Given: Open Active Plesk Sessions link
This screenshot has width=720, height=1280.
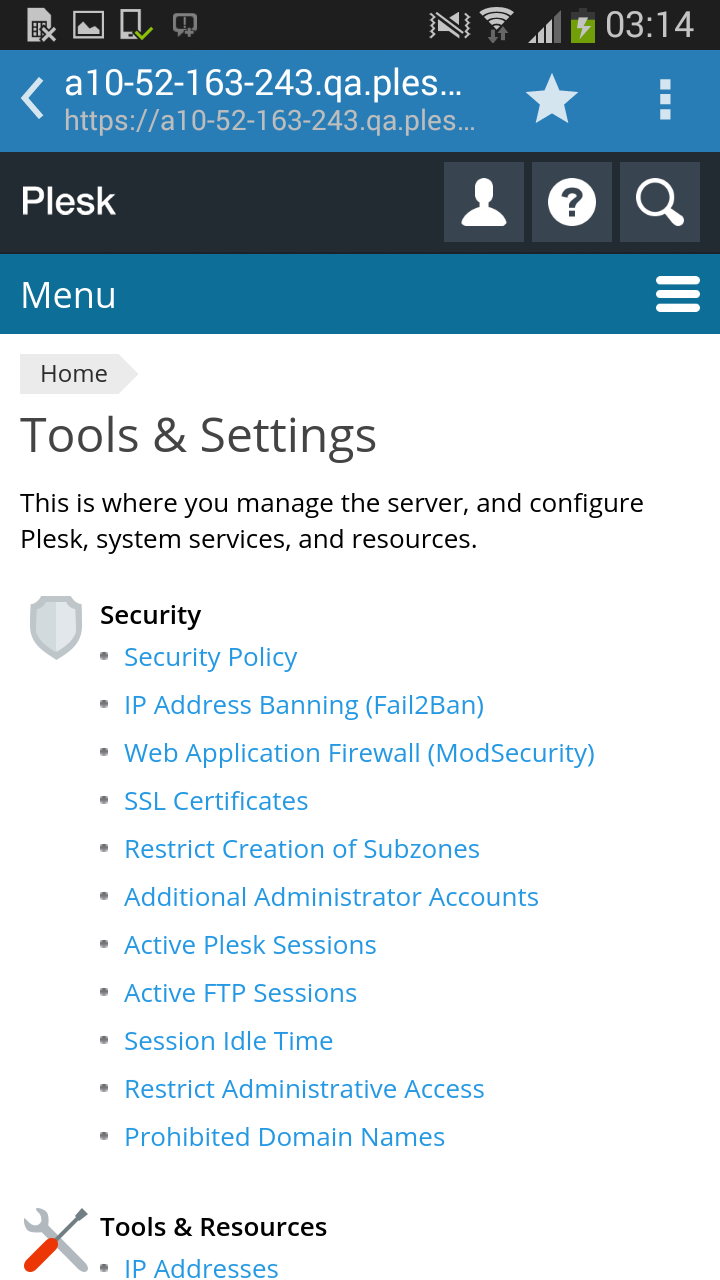Looking at the screenshot, I should (x=250, y=945).
